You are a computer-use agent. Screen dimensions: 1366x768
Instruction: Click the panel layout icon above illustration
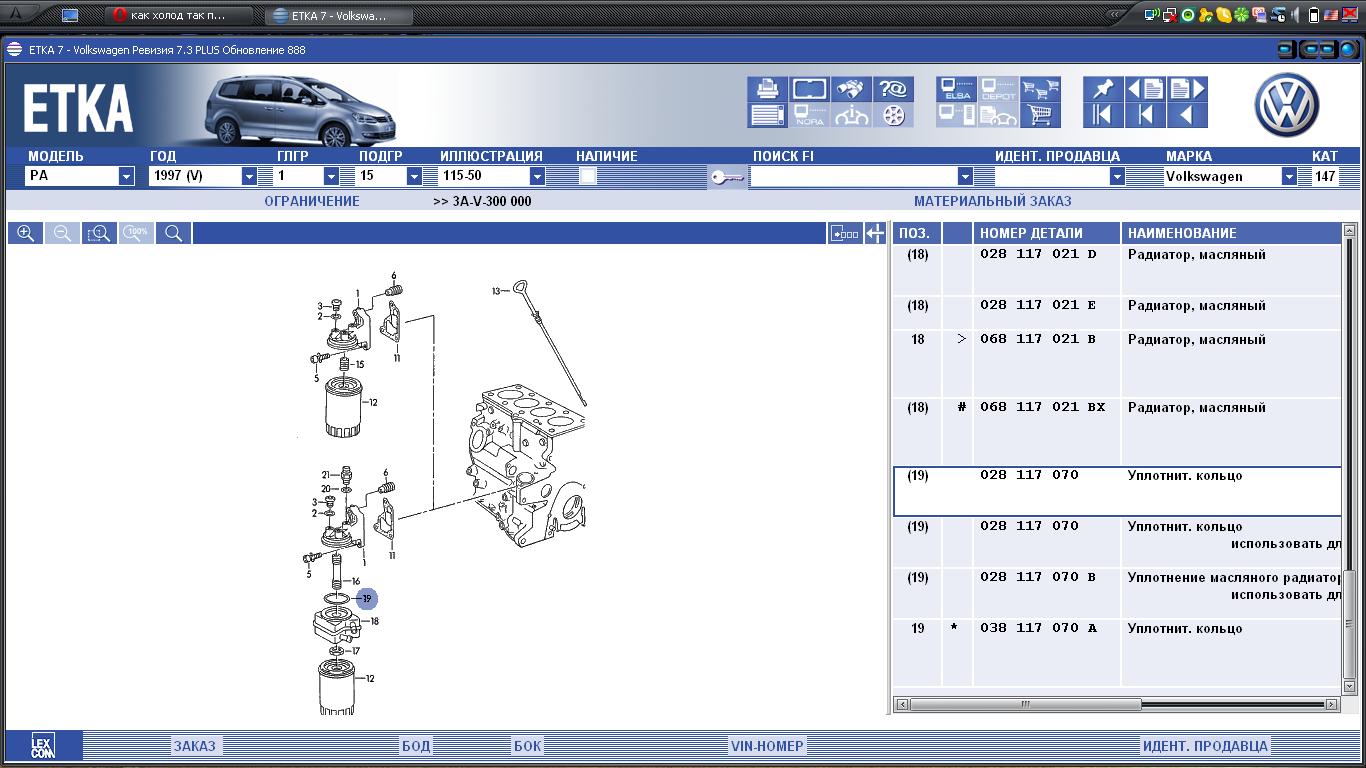[x=844, y=233]
